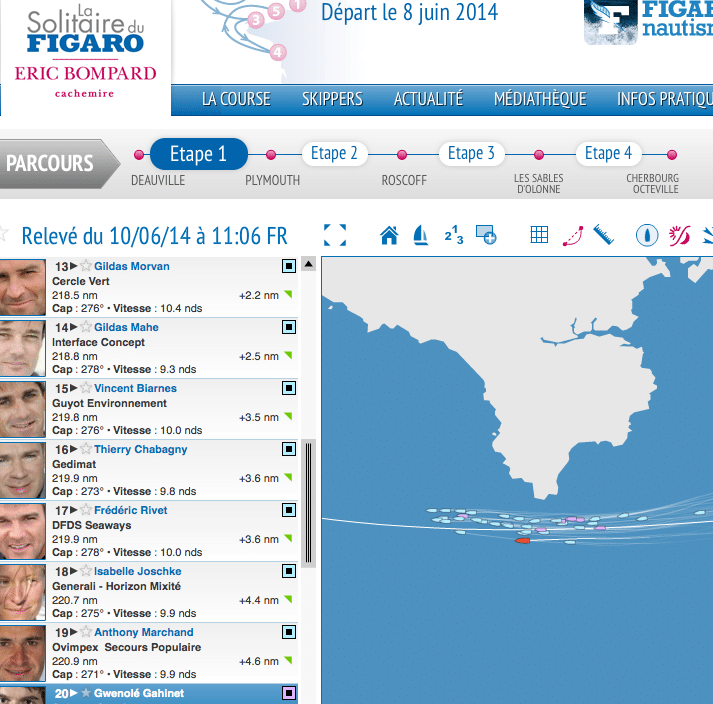This screenshot has height=704, width=713.
Task: Star Vincent Biarnes as favorite
Action: coord(85,387)
